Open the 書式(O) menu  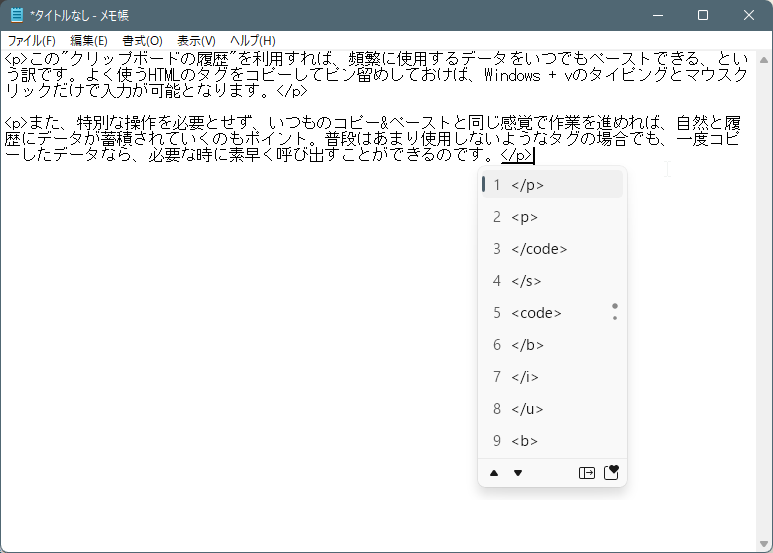(142, 41)
